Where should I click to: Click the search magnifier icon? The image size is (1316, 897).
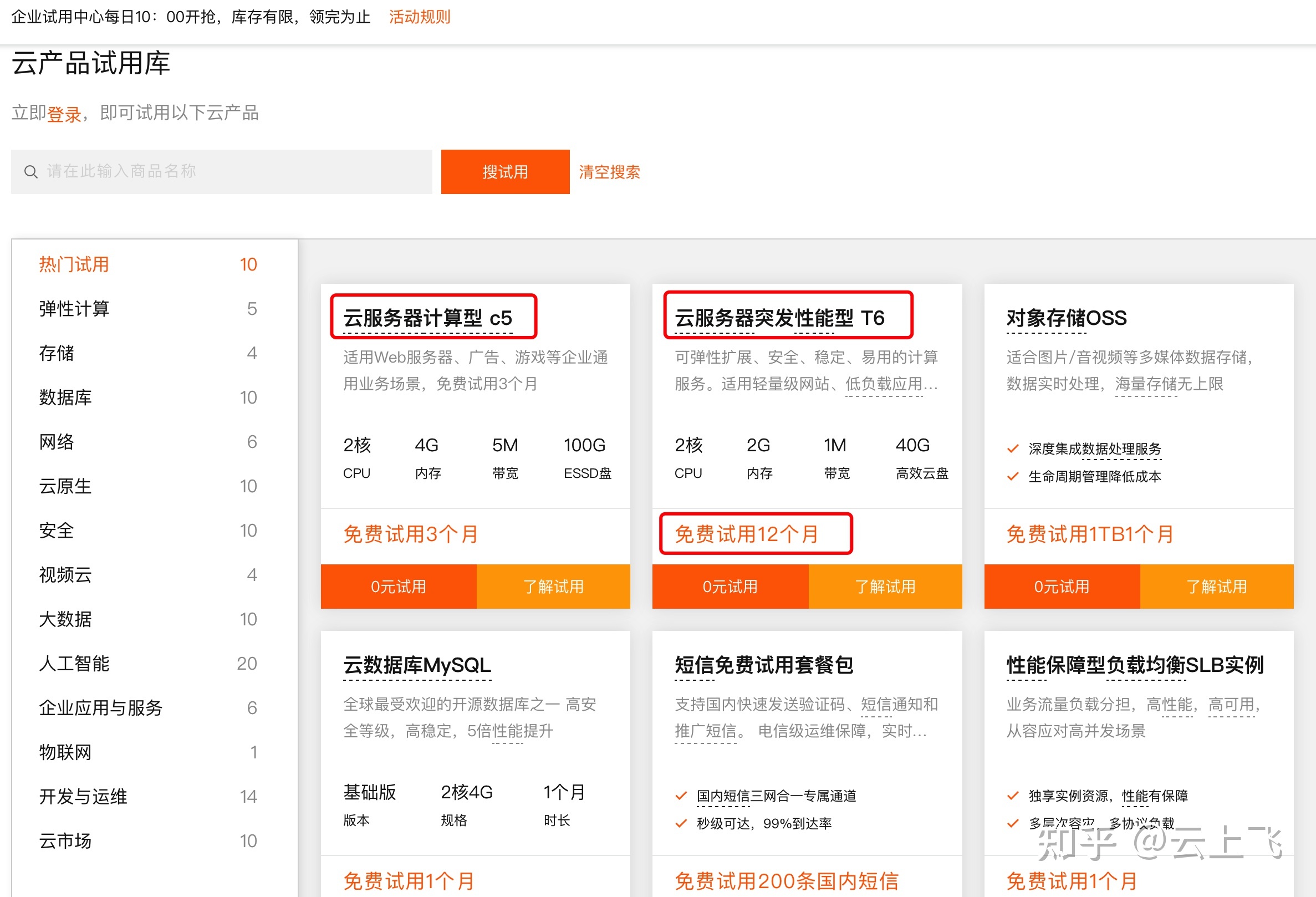pos(30,172)
